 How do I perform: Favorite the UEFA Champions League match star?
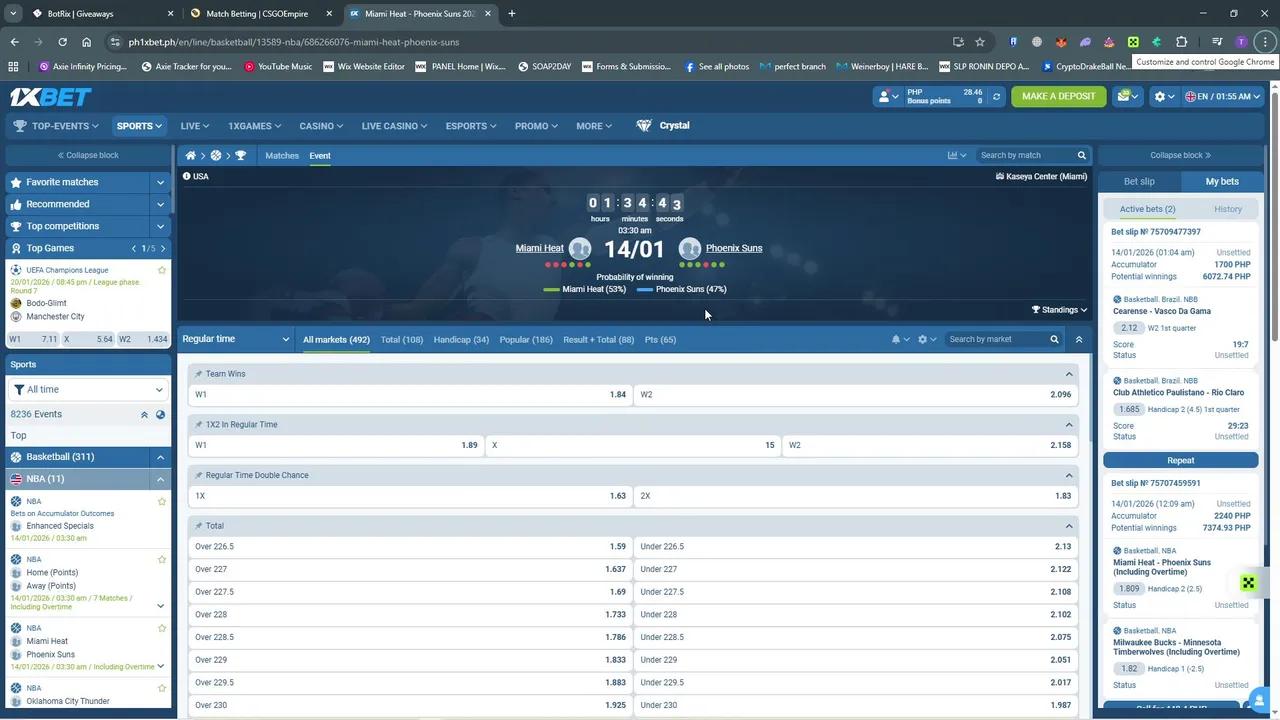pyautogui.click(x=162, y=270)
